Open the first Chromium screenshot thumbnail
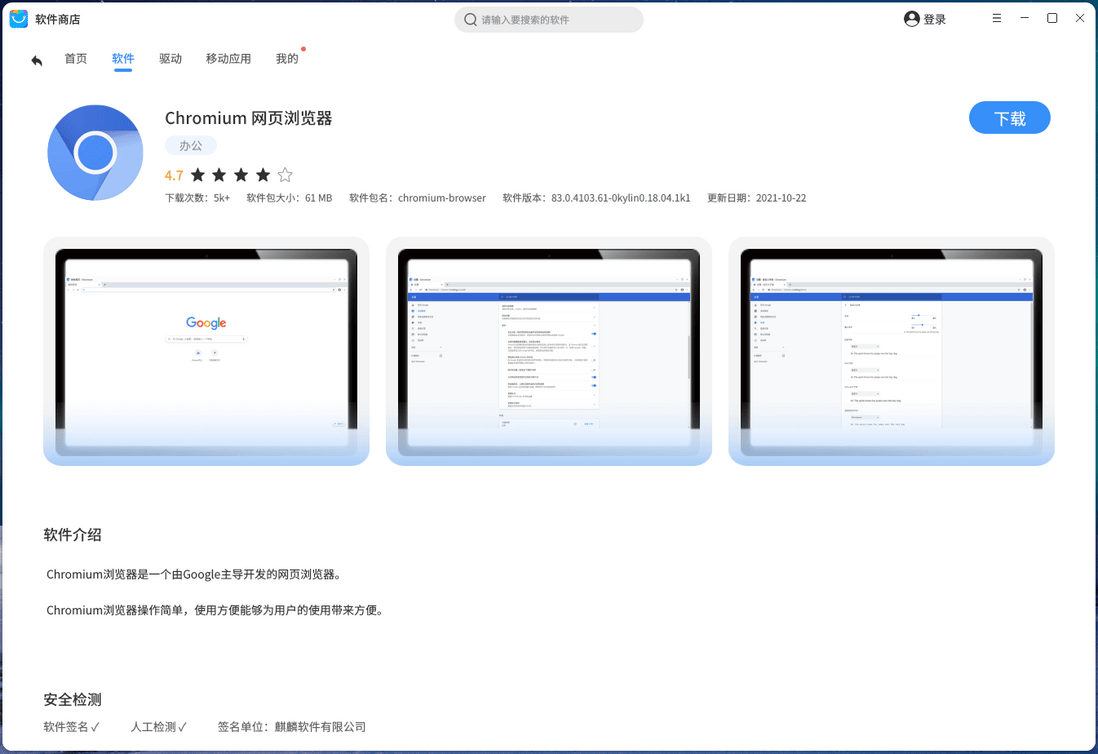The height and width of the screenshot is (754, 1098). [x=206, y=351]
